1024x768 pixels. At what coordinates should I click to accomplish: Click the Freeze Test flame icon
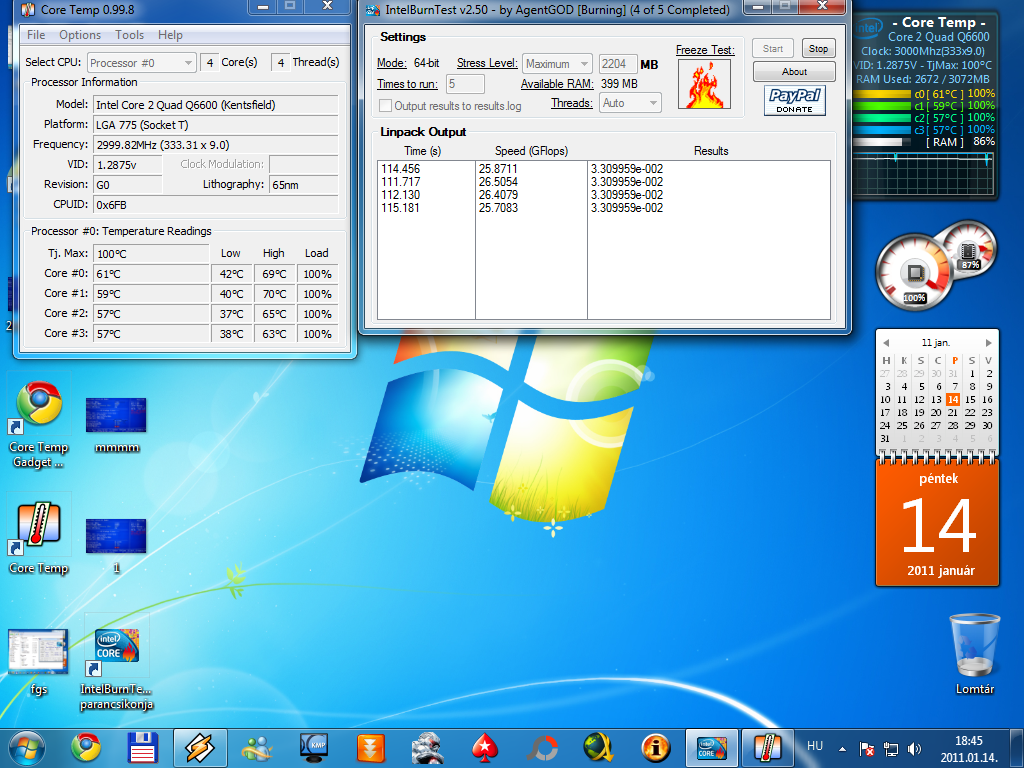(x=704, y=84)
